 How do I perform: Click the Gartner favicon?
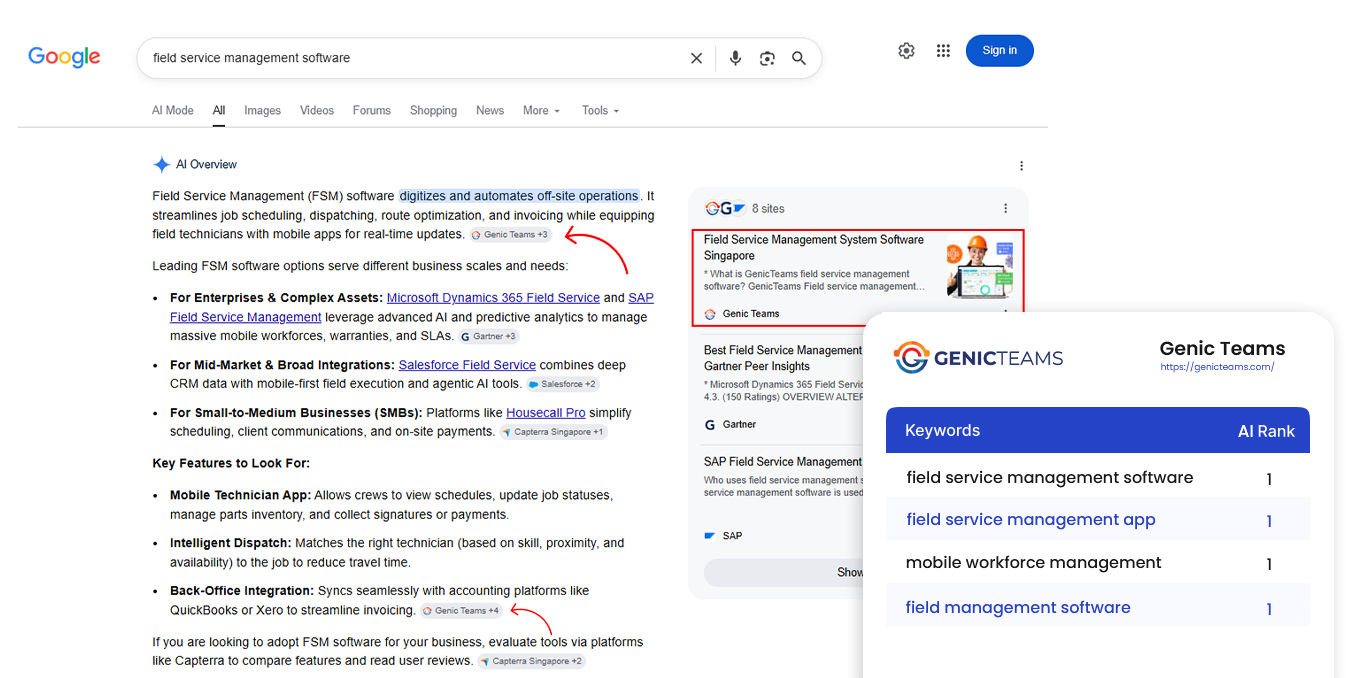tap(710, 425)
